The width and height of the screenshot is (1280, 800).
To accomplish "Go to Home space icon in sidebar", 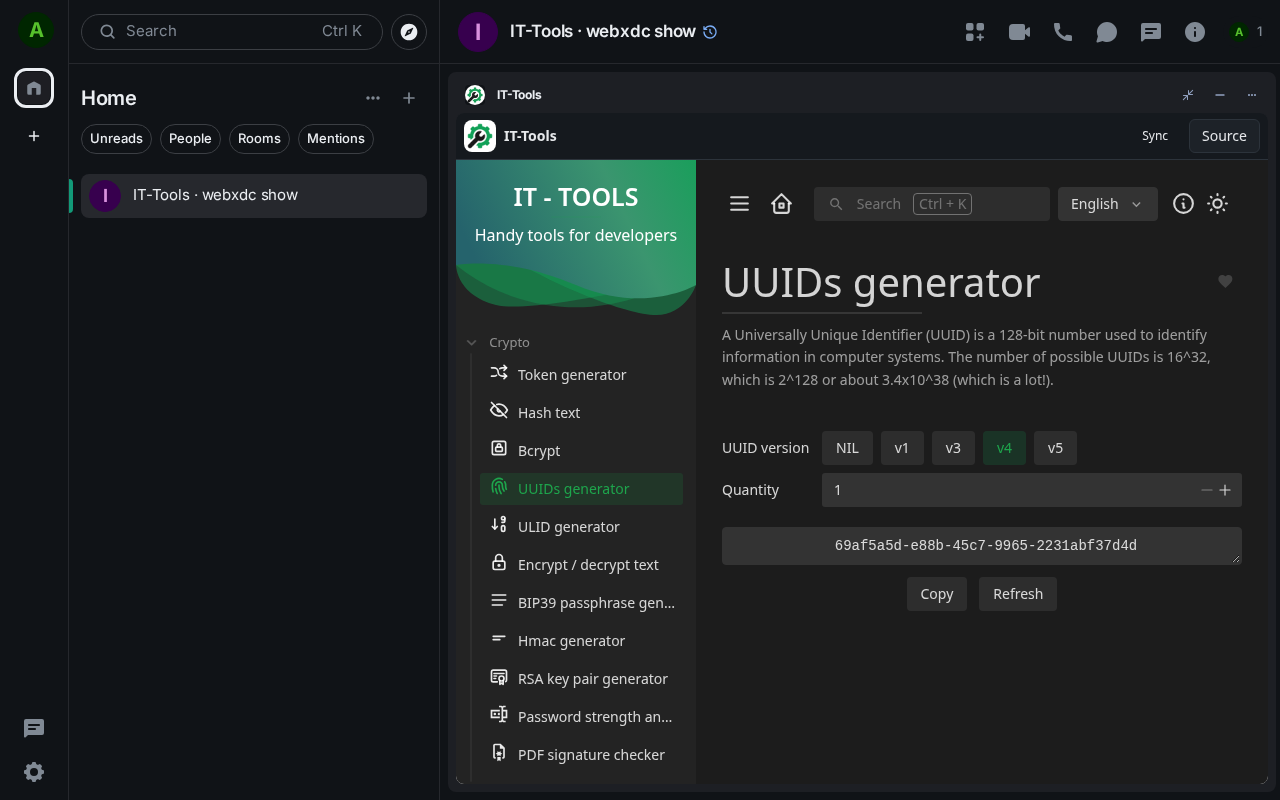I will (x=34, y=88).
